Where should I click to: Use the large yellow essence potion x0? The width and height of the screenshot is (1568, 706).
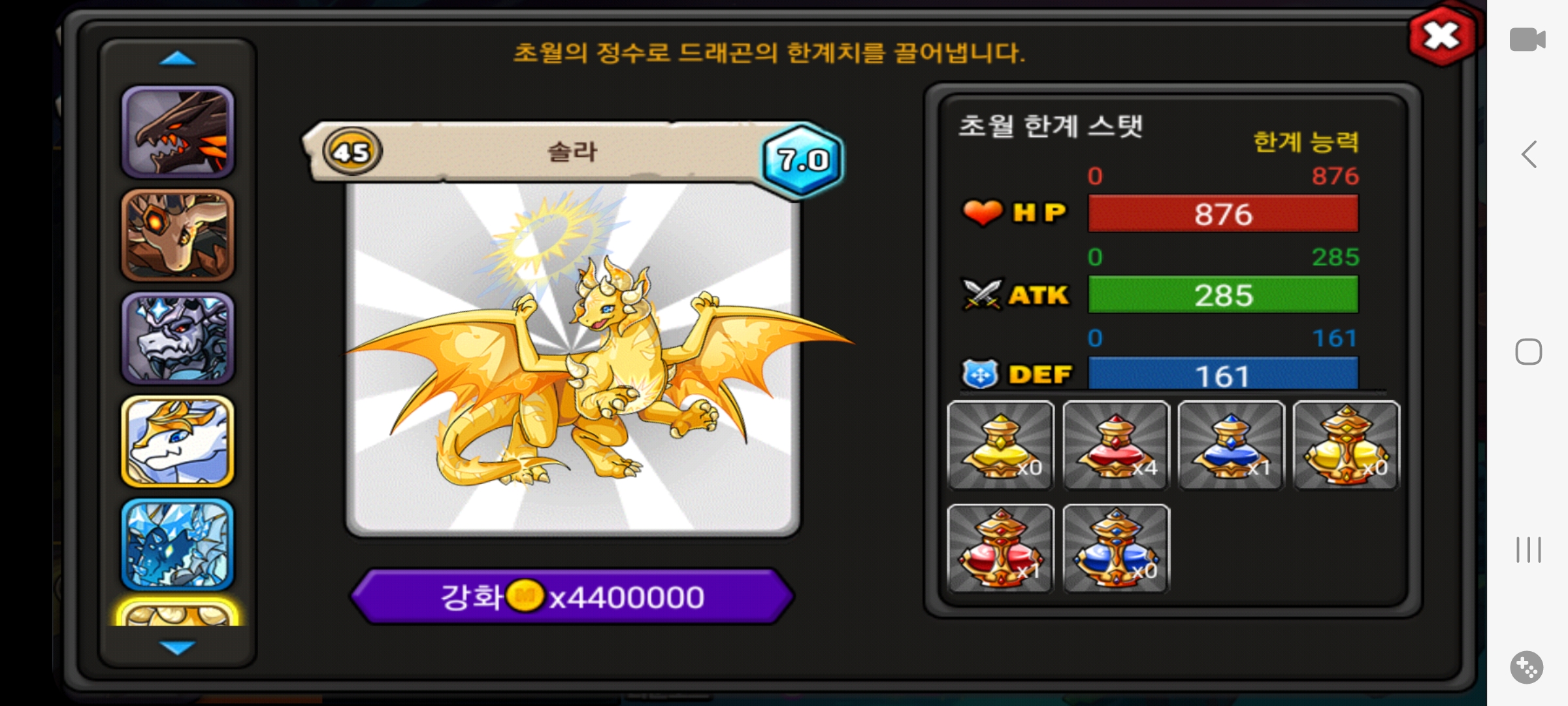(1347, 445)
